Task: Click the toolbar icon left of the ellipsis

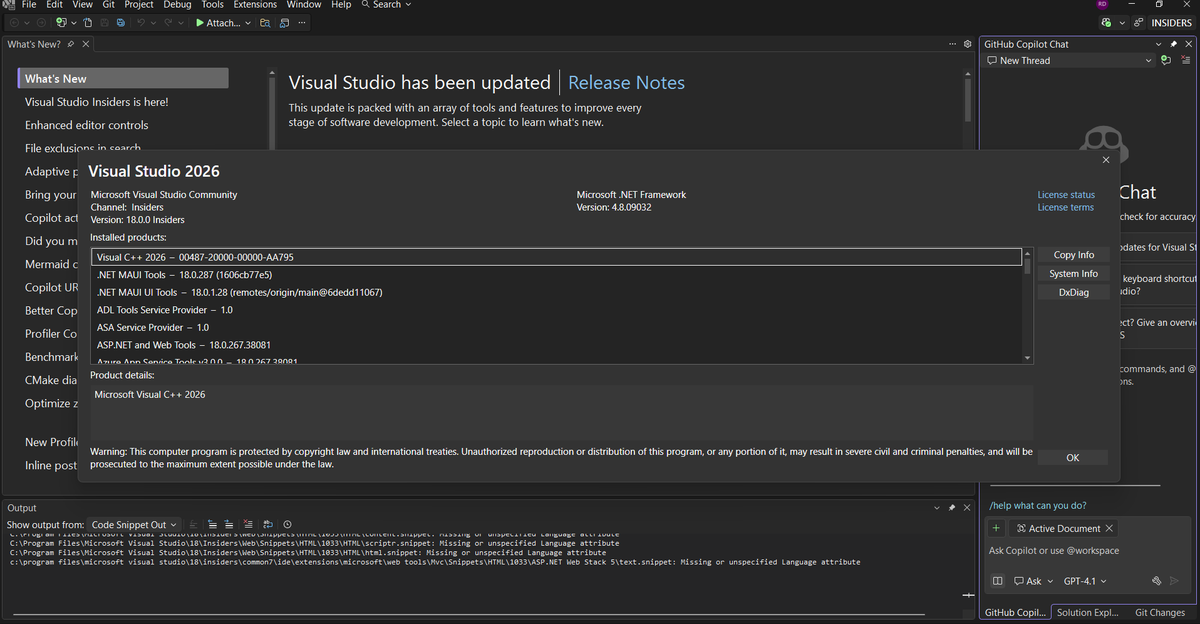Action: pos(284,23)
